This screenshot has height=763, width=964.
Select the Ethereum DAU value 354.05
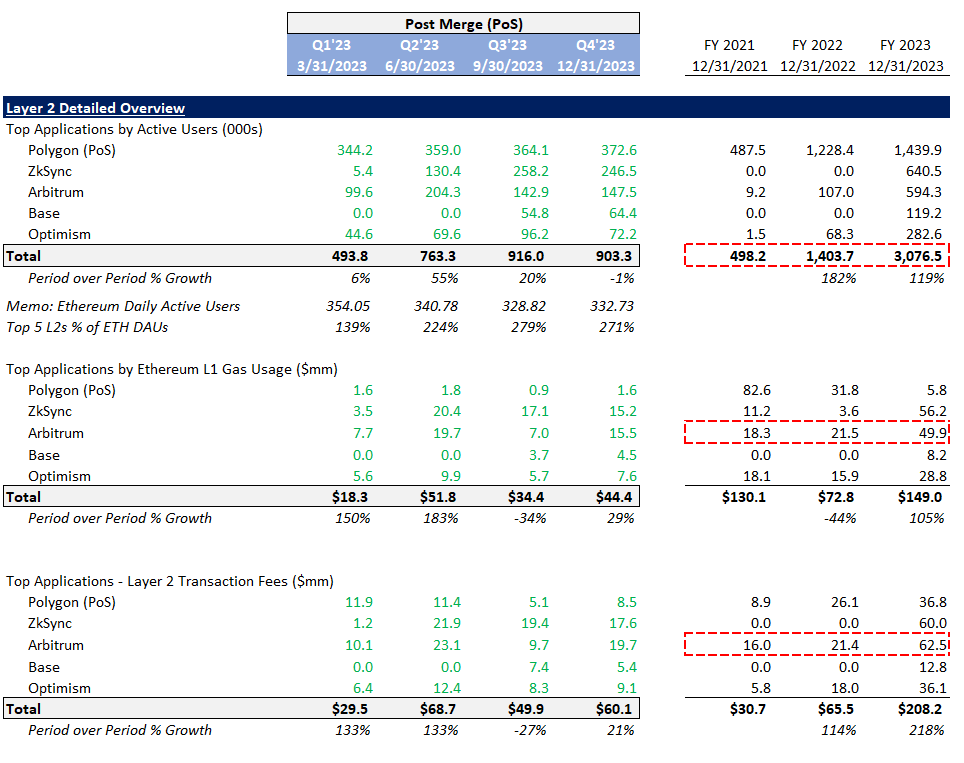pos(348,306)
